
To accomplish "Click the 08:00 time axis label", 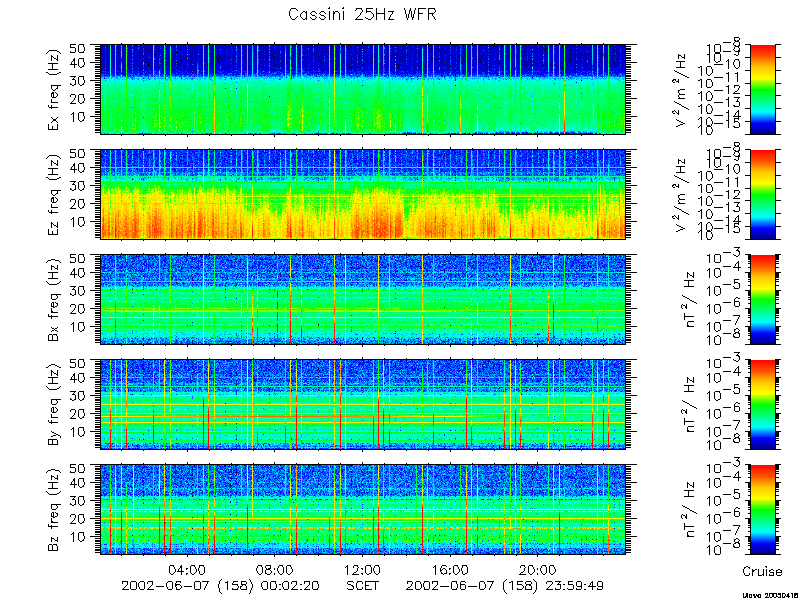I will tap(274, 569).
